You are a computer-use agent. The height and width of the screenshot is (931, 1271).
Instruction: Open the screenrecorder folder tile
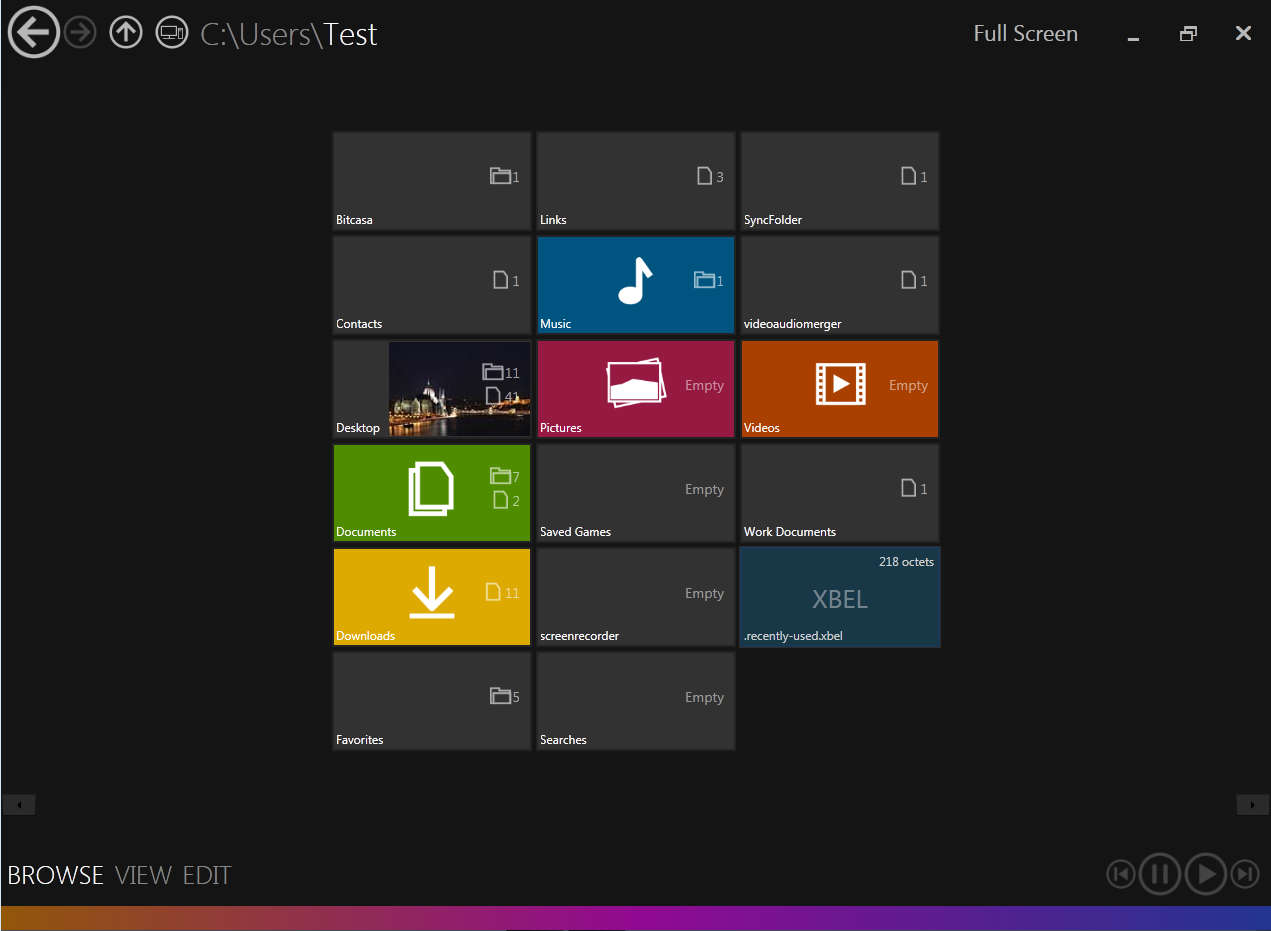coord(636,597)
